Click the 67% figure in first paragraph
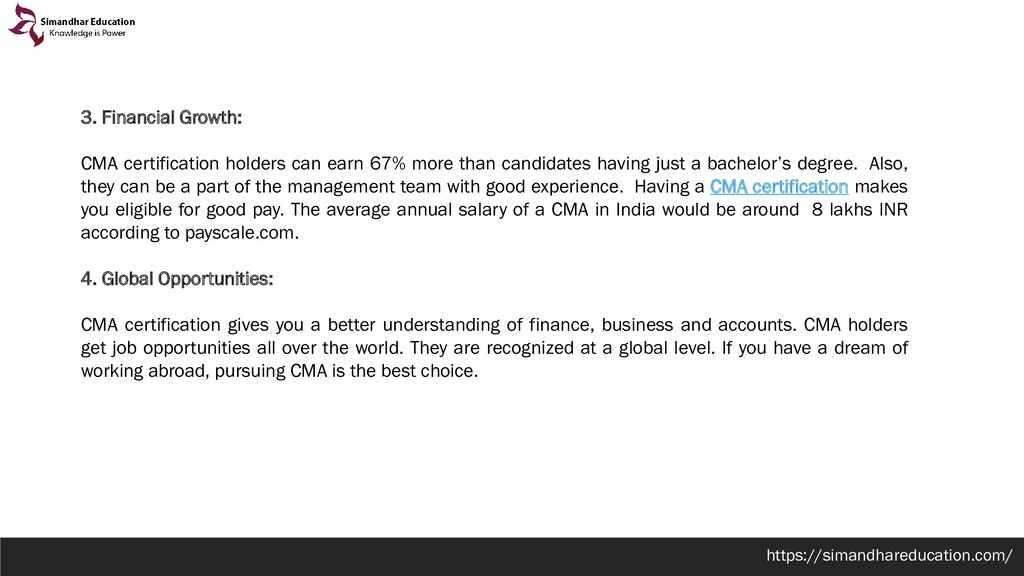The width and height of the screenshot is (1024, 576). pyautogui.click(x=388, y=163)
